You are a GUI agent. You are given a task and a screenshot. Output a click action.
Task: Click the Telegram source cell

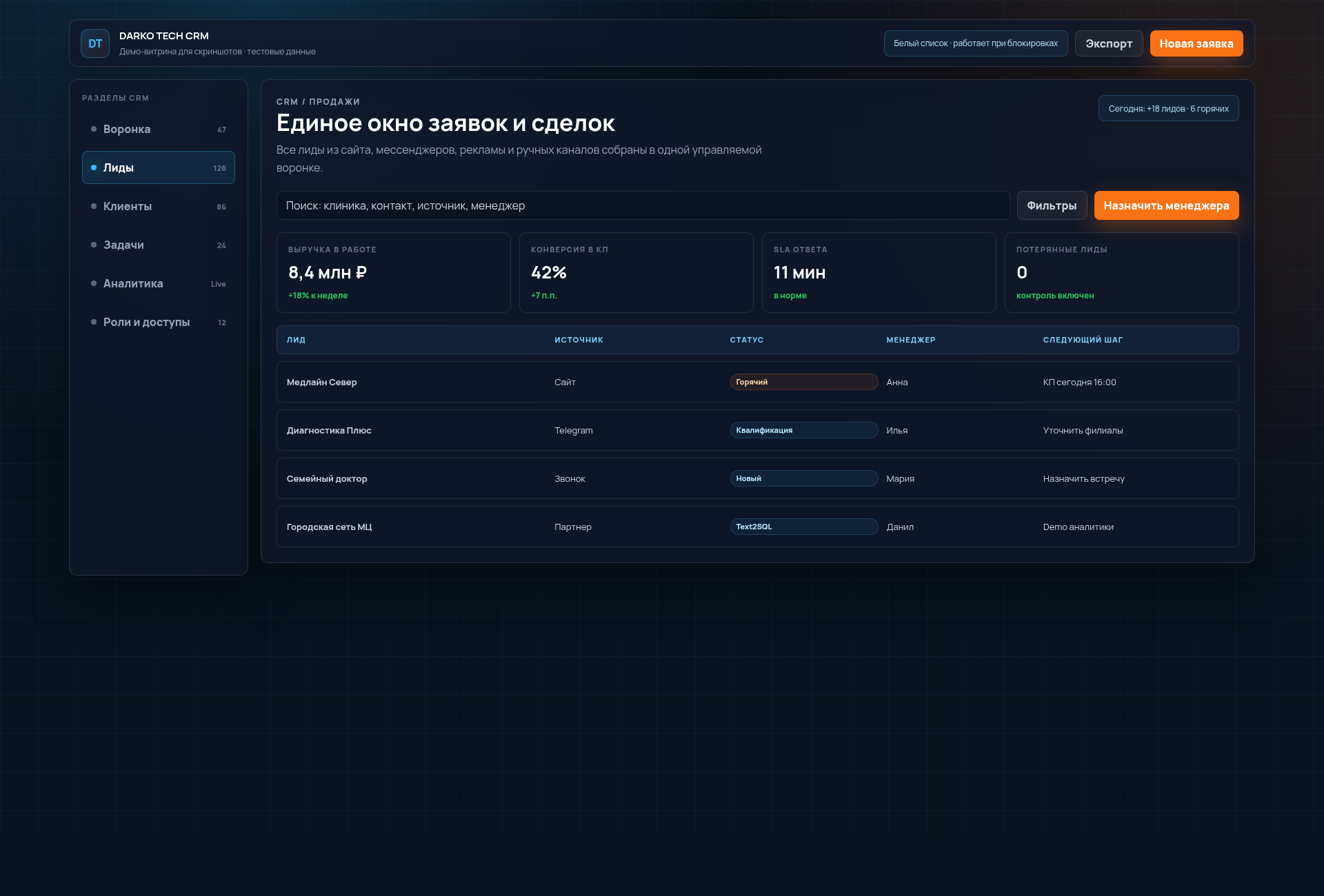574,430
